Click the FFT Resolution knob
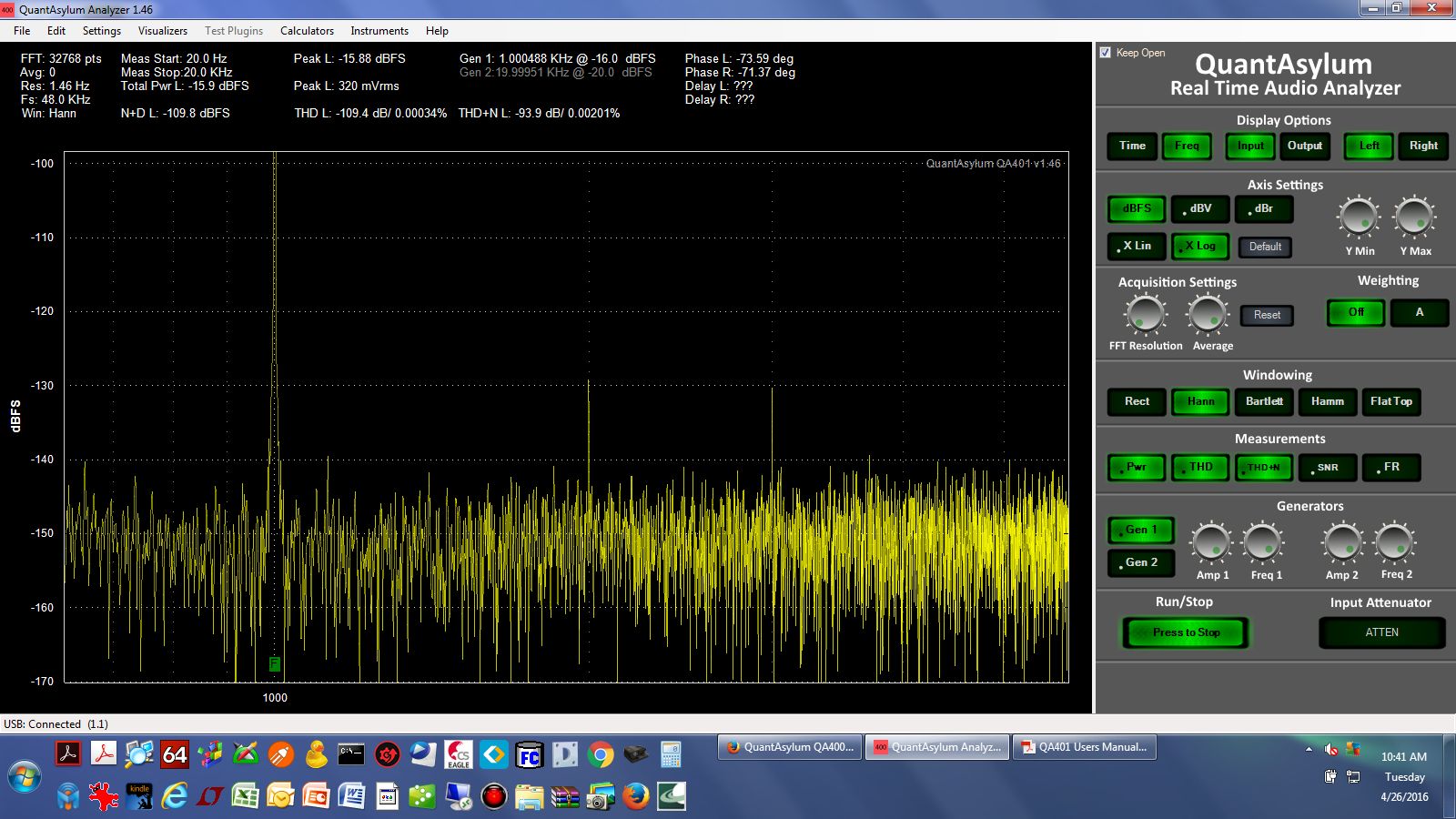This screenshot has width=1456, height=819. point(1145,315)
